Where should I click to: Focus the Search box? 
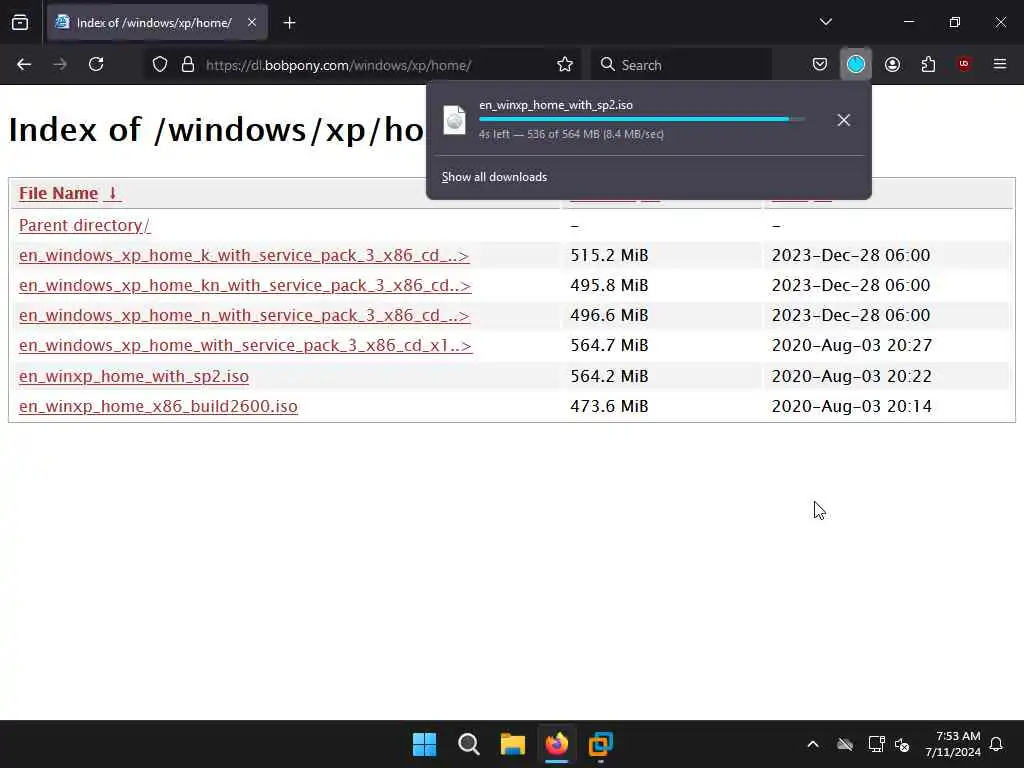(681, 65)
